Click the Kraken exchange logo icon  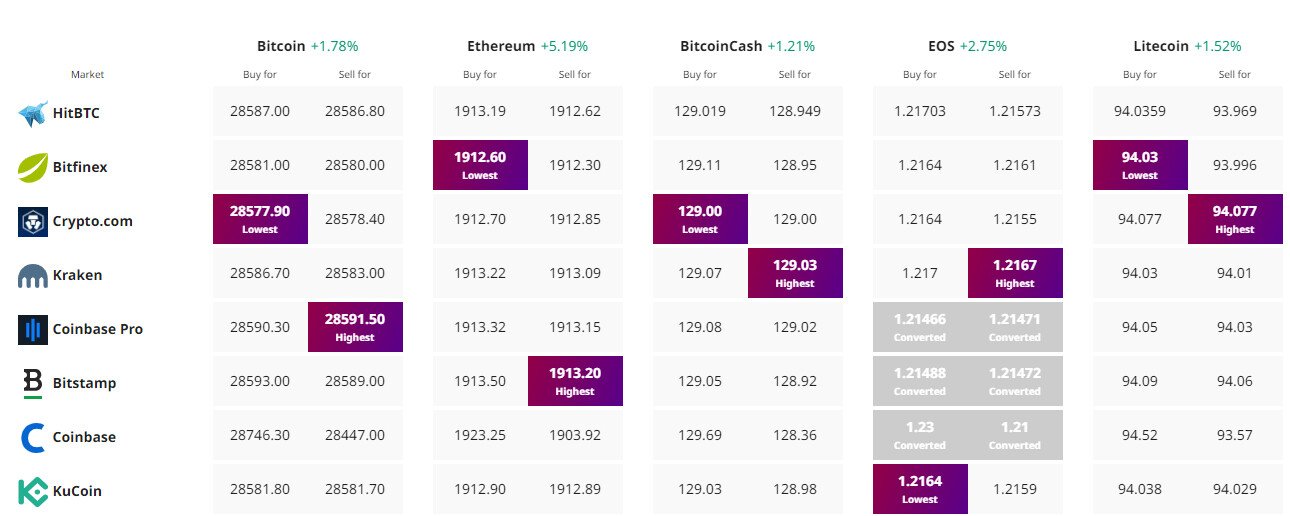(33, 276)
